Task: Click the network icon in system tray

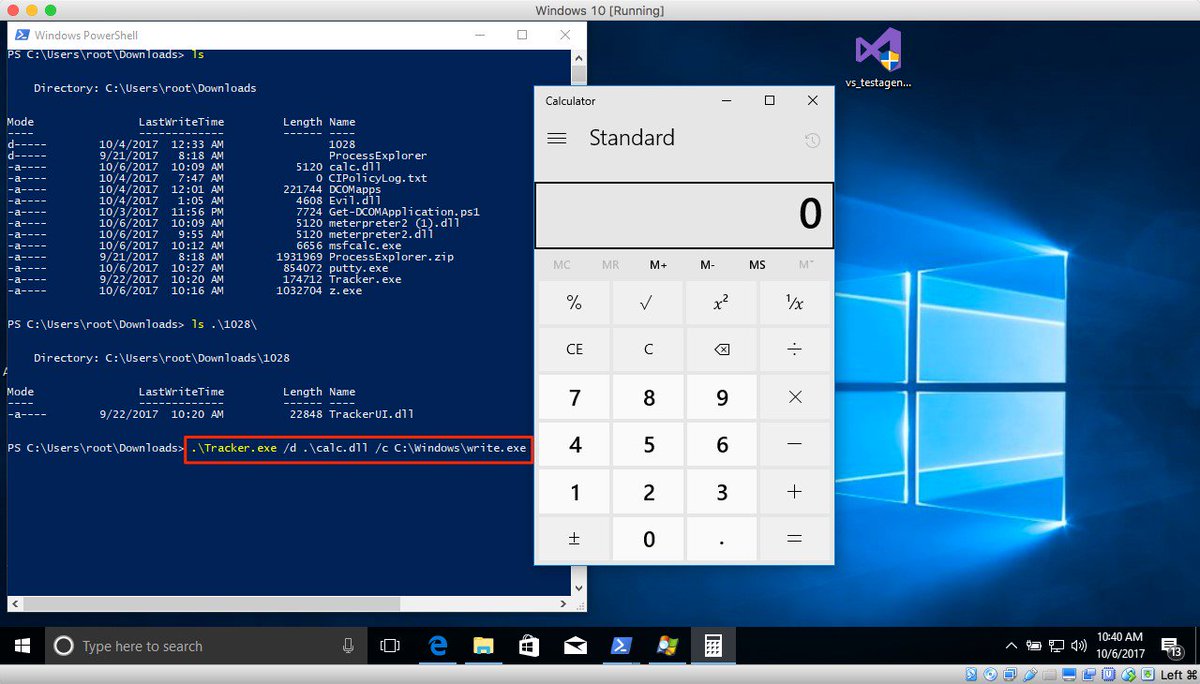Action: [x=1057, y=646]
